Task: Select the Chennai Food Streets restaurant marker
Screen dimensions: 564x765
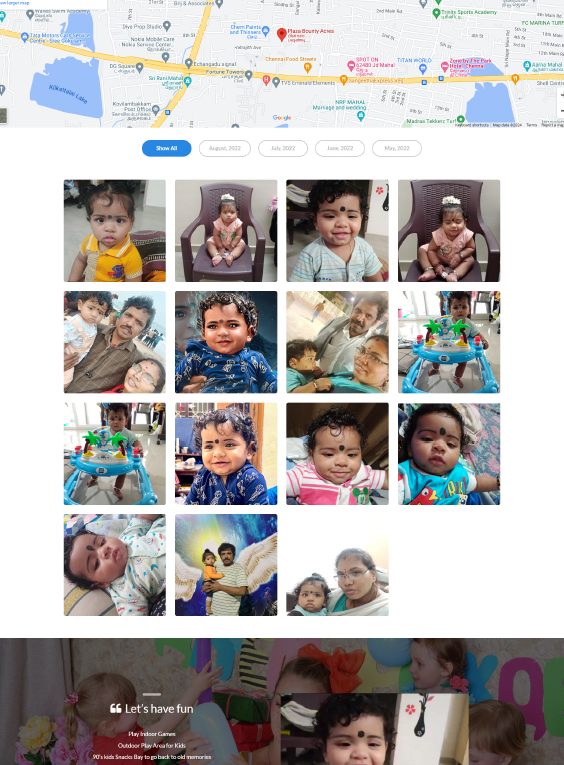Action: (x=307, y=68)
